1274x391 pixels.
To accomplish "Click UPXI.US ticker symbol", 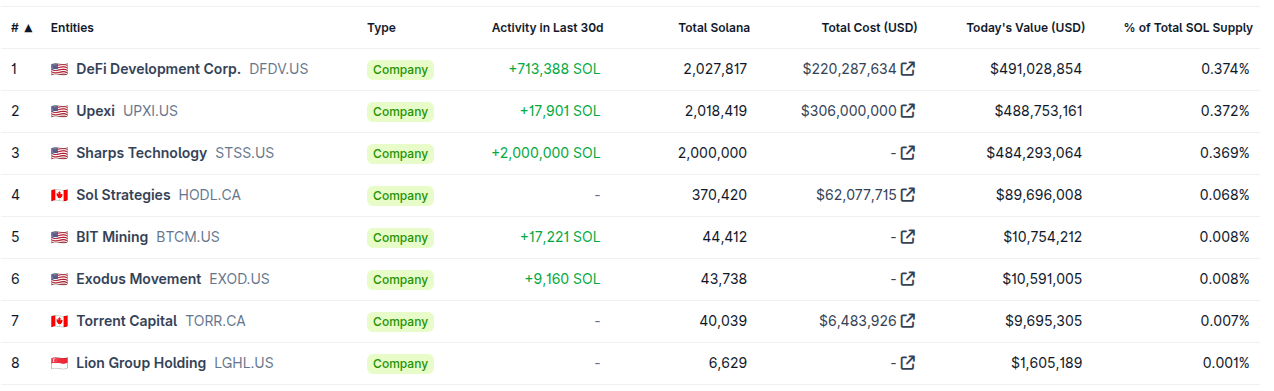I will click(x=150, y=111).
